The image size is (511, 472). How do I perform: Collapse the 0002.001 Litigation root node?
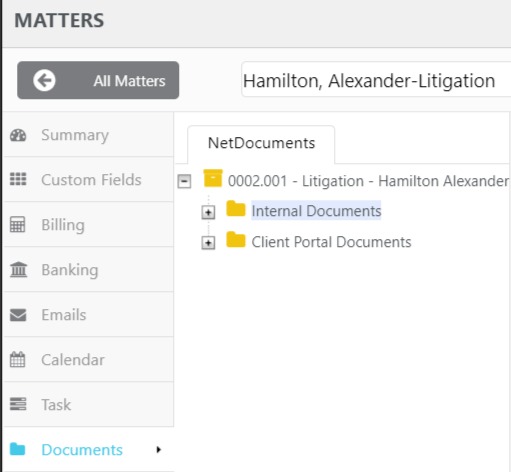coord(184,182)
